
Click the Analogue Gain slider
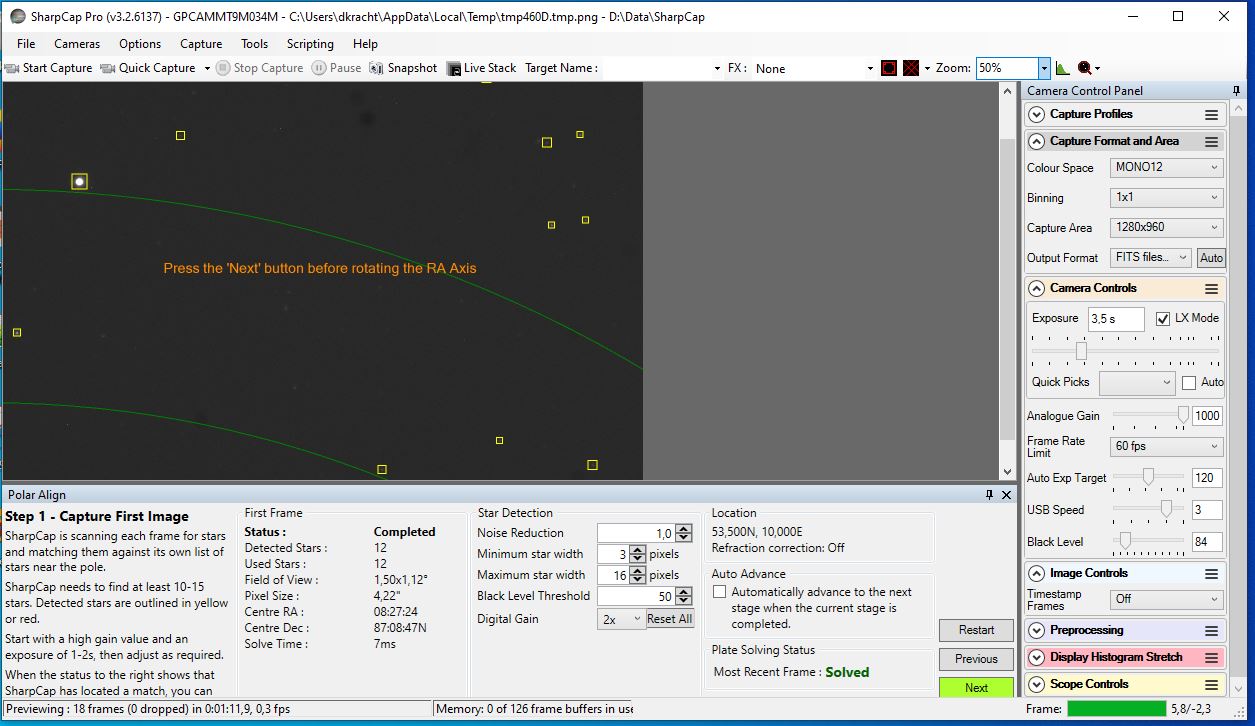point(1150,415)
